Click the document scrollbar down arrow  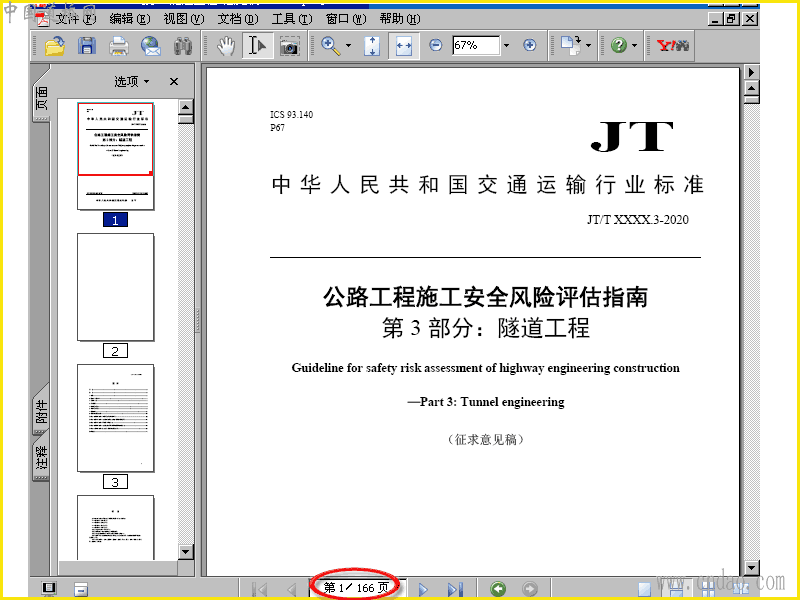pyautogui.click(x=752, y=567)
